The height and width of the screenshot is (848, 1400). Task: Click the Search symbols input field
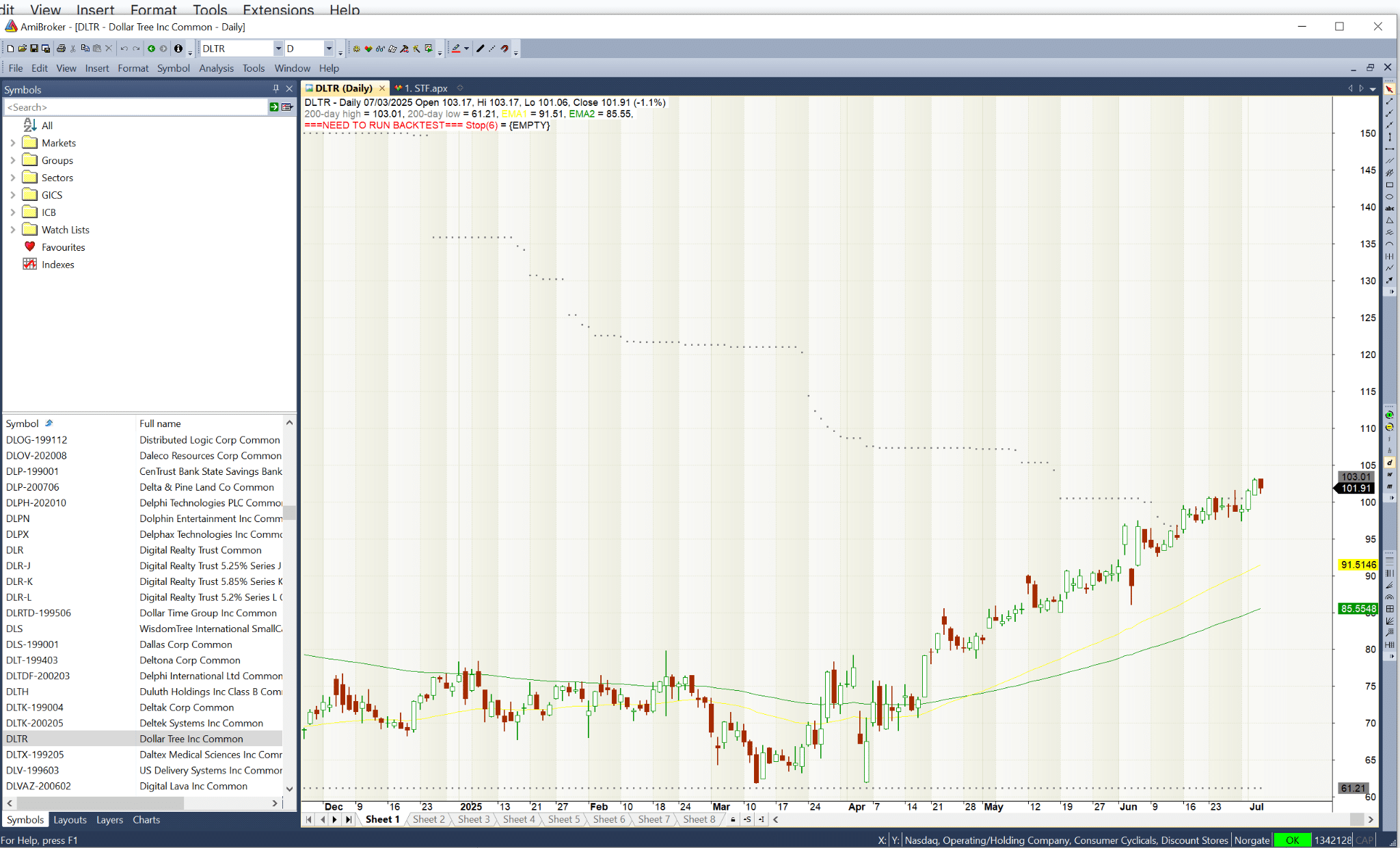[135, 107]
